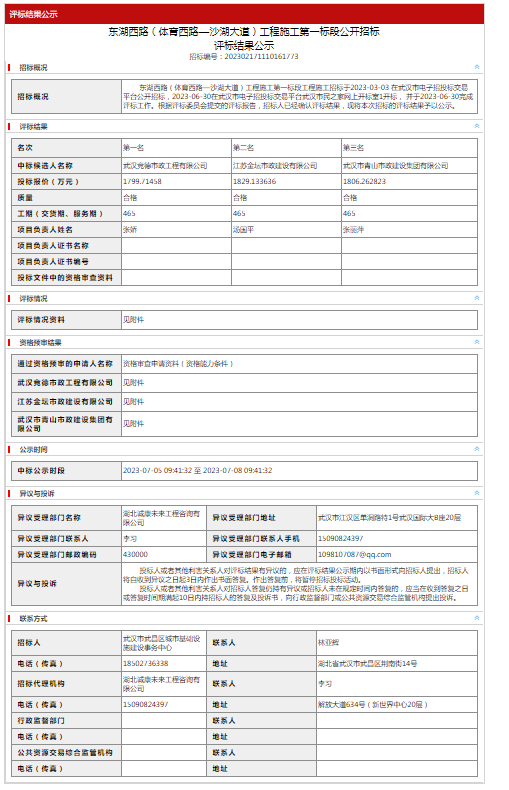Click the project title containing 东湖西路
This screenshot has height=790, width=509.
coord(244,32)
